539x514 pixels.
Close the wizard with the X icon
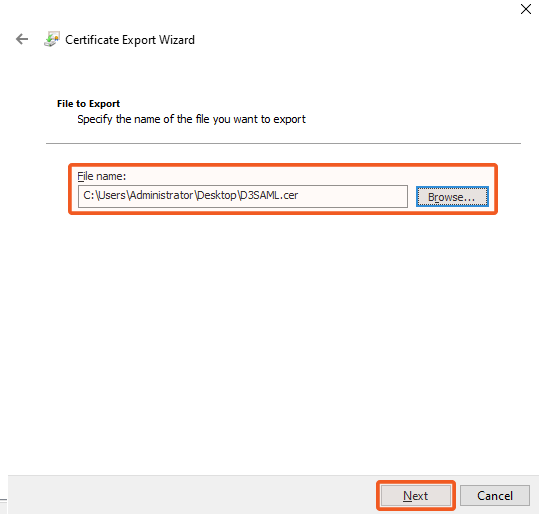(526, 9)
